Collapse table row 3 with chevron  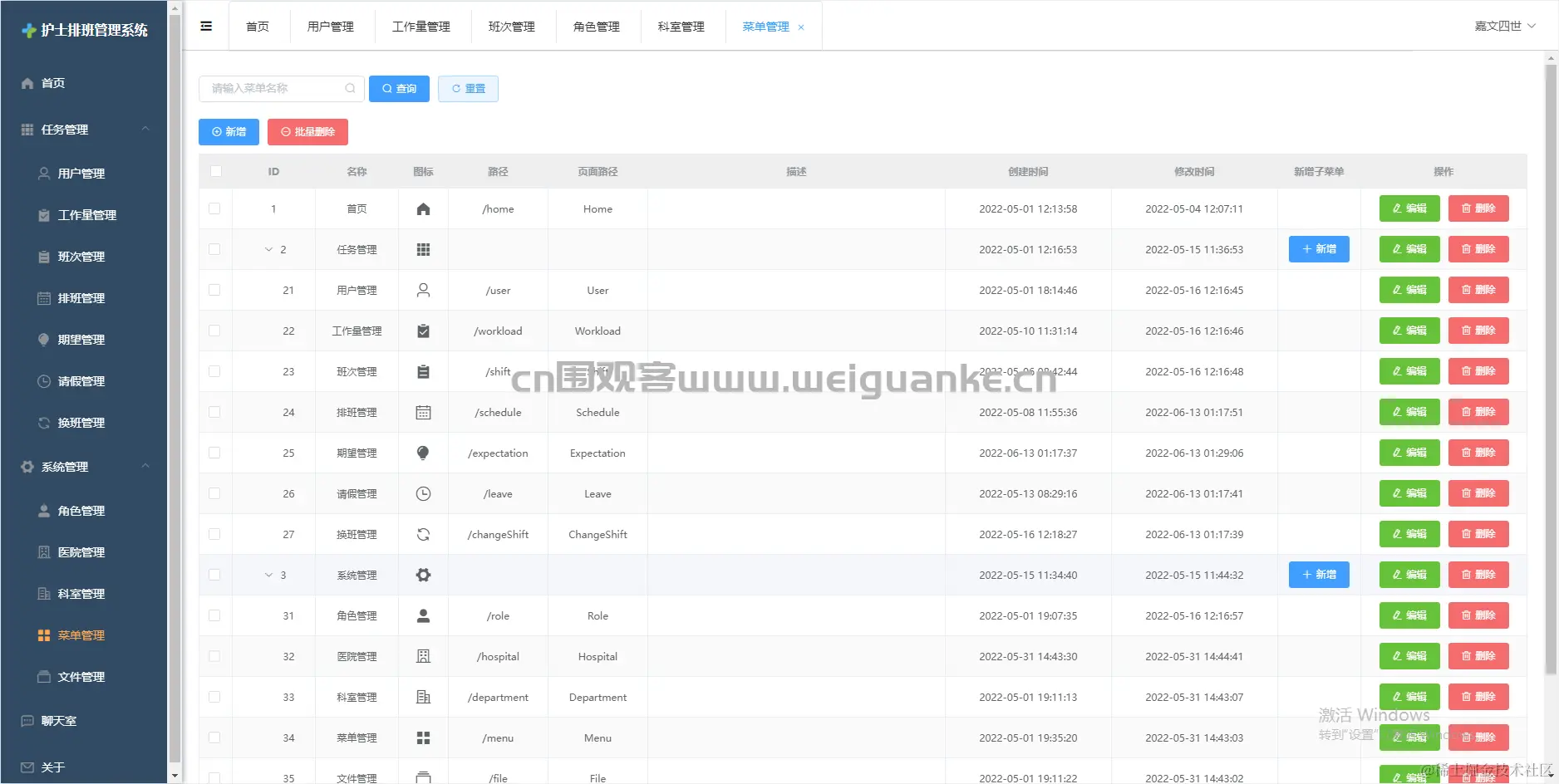pos(268,575)
